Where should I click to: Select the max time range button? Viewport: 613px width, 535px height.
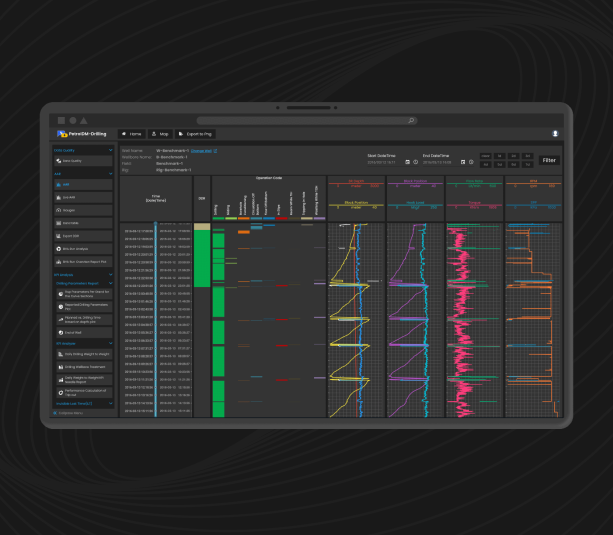pos(486,156)
